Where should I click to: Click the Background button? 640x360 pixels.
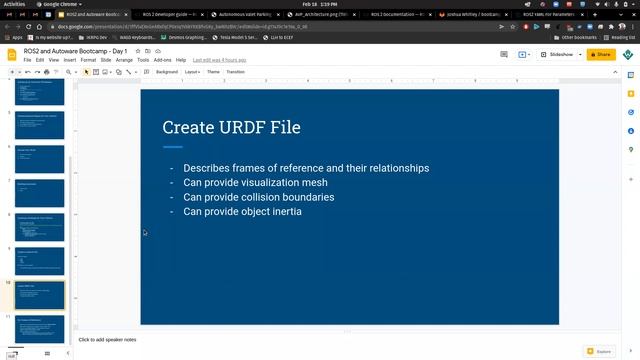tap(167, 72)
